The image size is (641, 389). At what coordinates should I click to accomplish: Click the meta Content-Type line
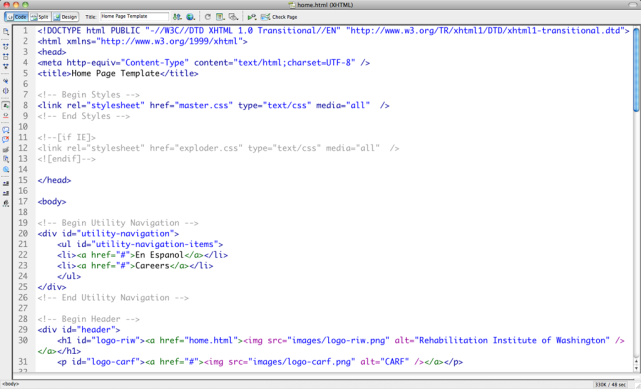[204, 63]
